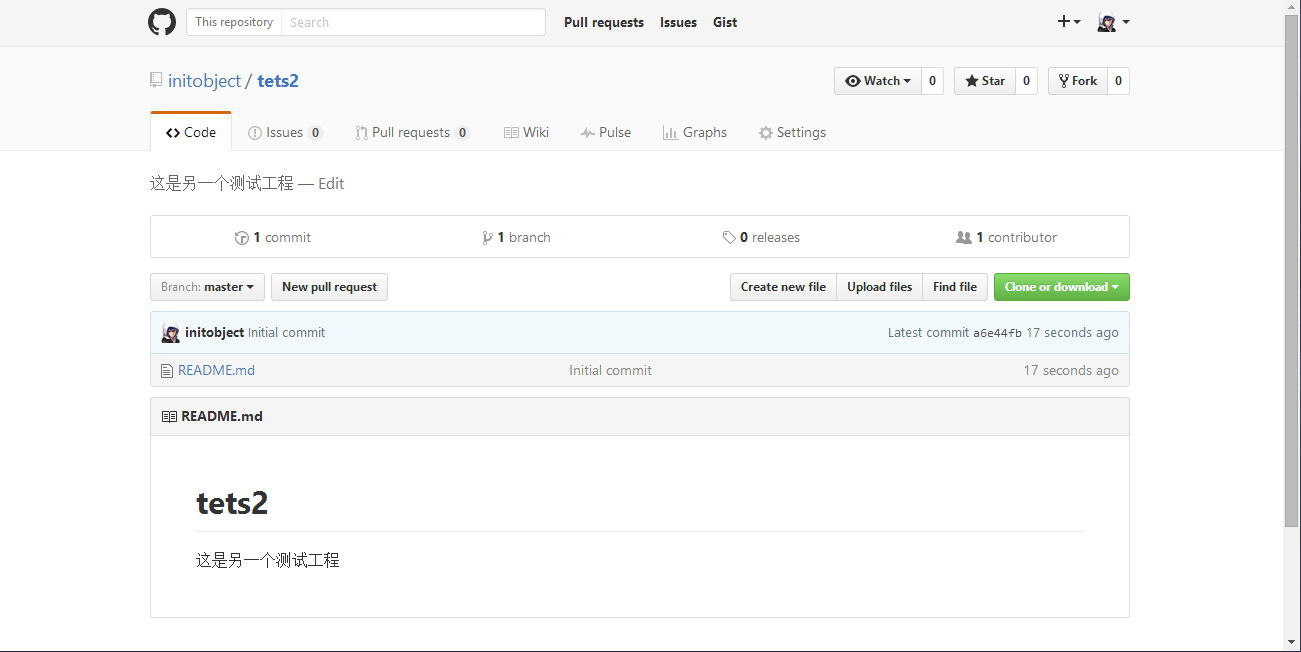1301x652 pixels.
Task: View the 1 commit history link
Action: (272, 237)
